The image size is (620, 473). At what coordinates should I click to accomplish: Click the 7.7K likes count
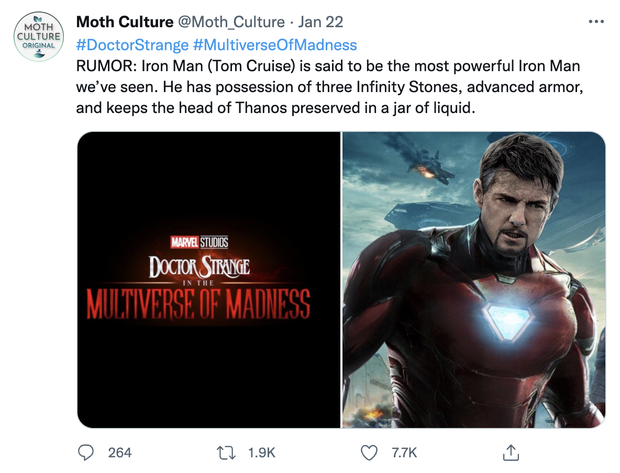404,453
